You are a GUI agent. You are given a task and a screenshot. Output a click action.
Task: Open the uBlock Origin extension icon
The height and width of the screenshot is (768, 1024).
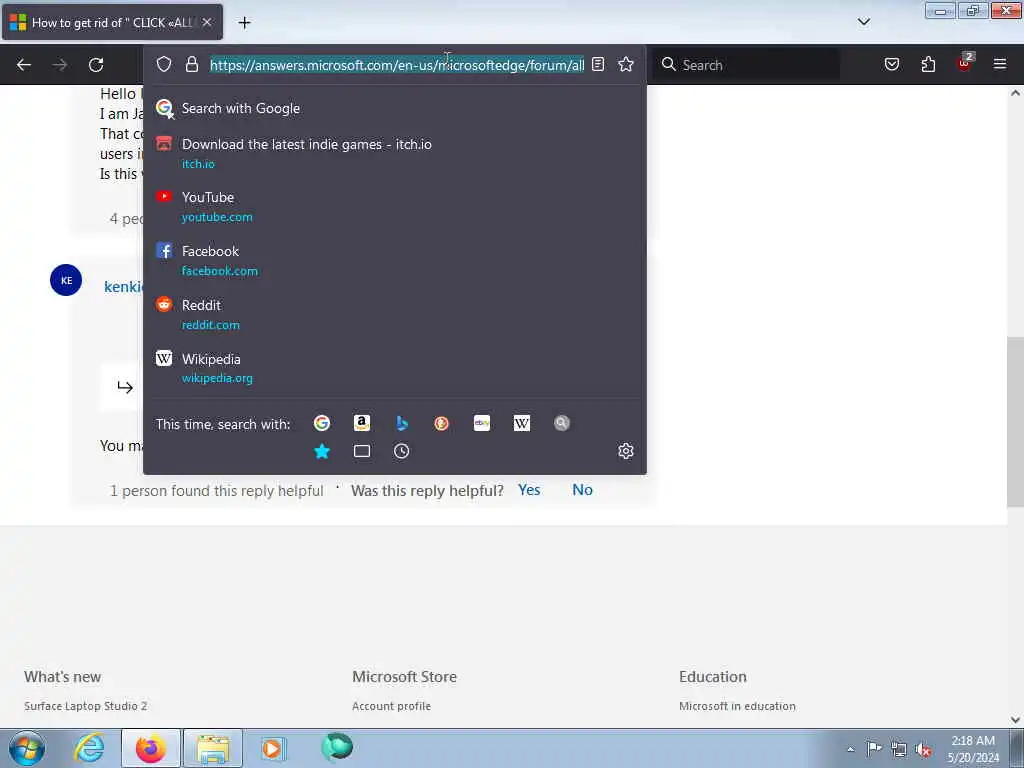[965, 63]
